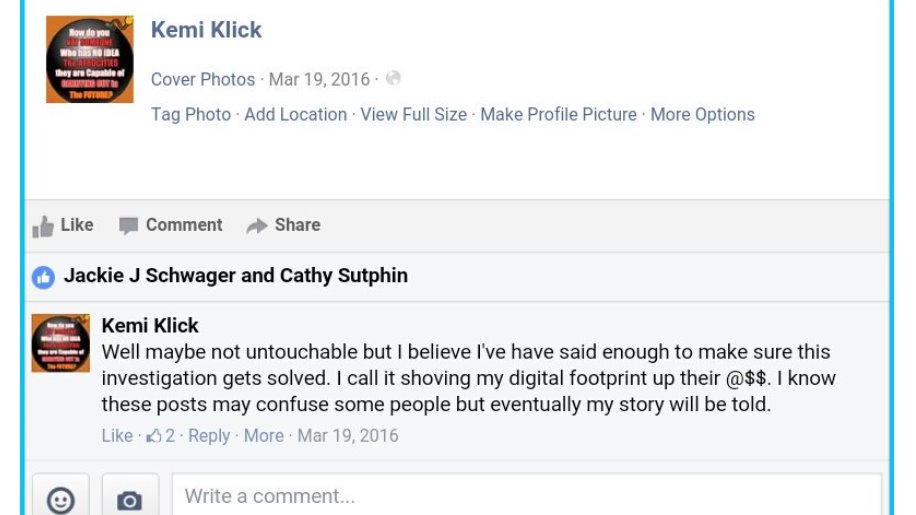The image size is (916, 515).
Task: Expand the More menu under the comment
Action: click(263, 436)
